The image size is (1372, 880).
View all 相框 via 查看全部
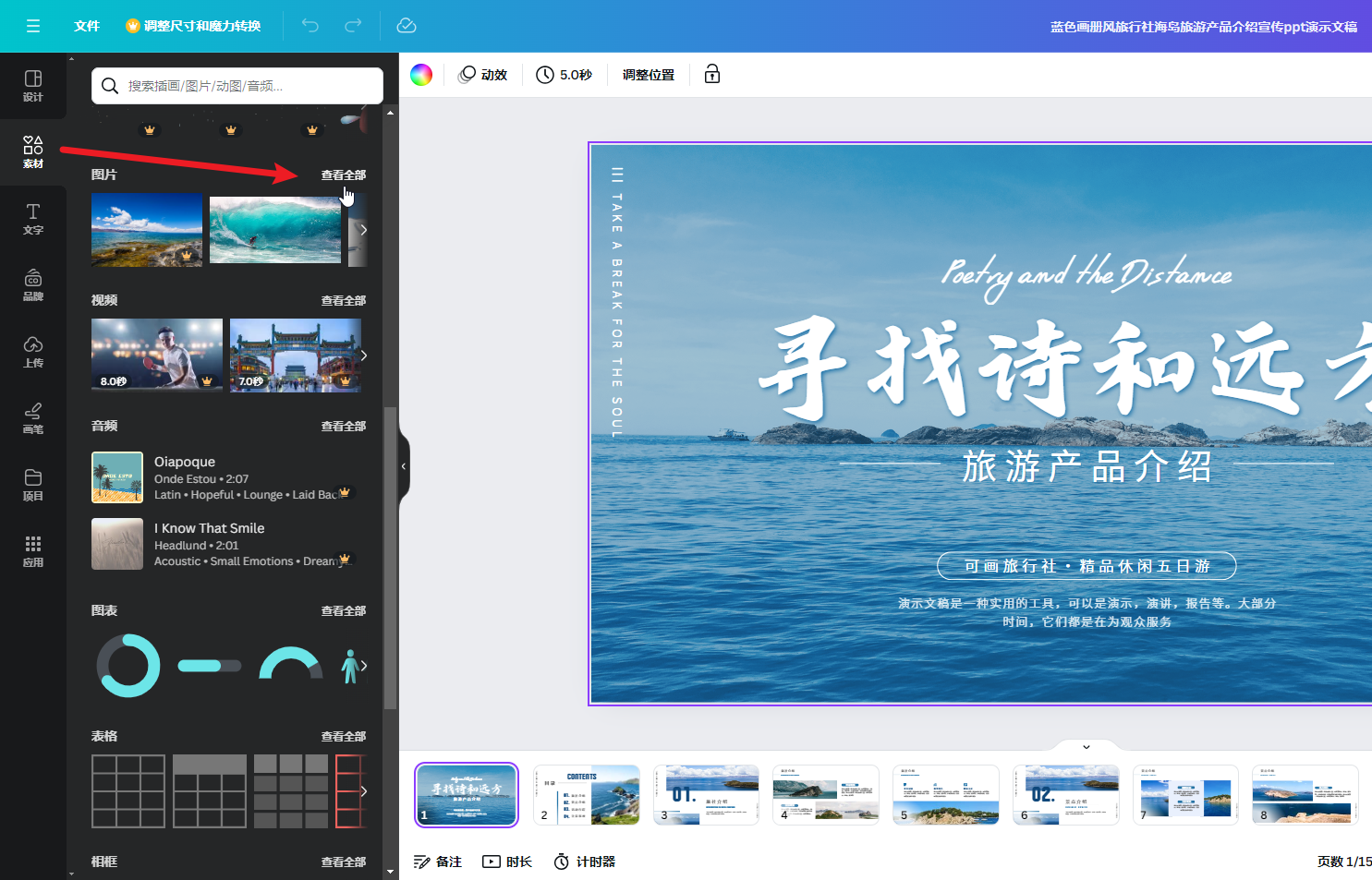click(x=344, y=862)
